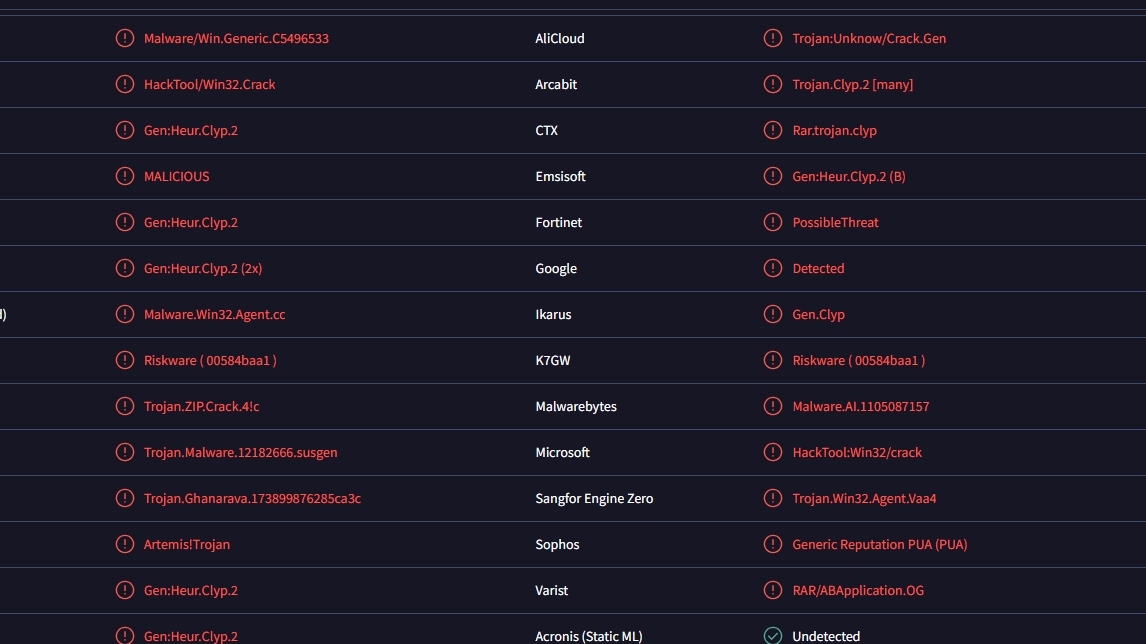Click the Malwarebytes vendor name
Image resolution: width=1146 pixels, height=644 pixels.
576,406
